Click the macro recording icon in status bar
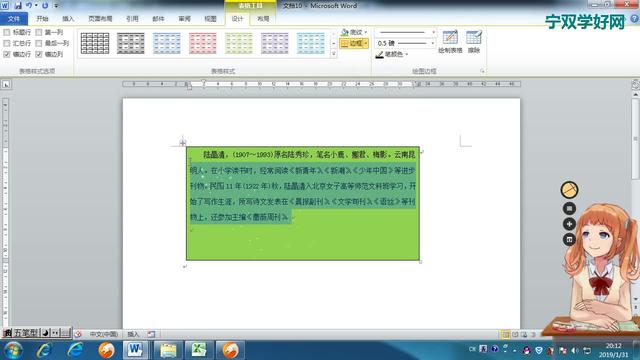The width and height of the screenshot is (640, 360). click(151, 334)
